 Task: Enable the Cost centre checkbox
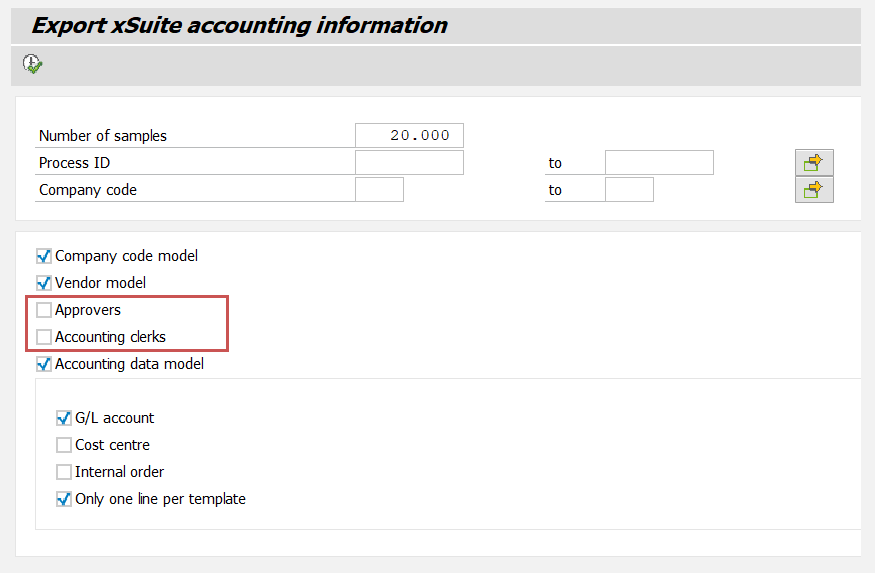pyautogui.click(x=64, y=445)
